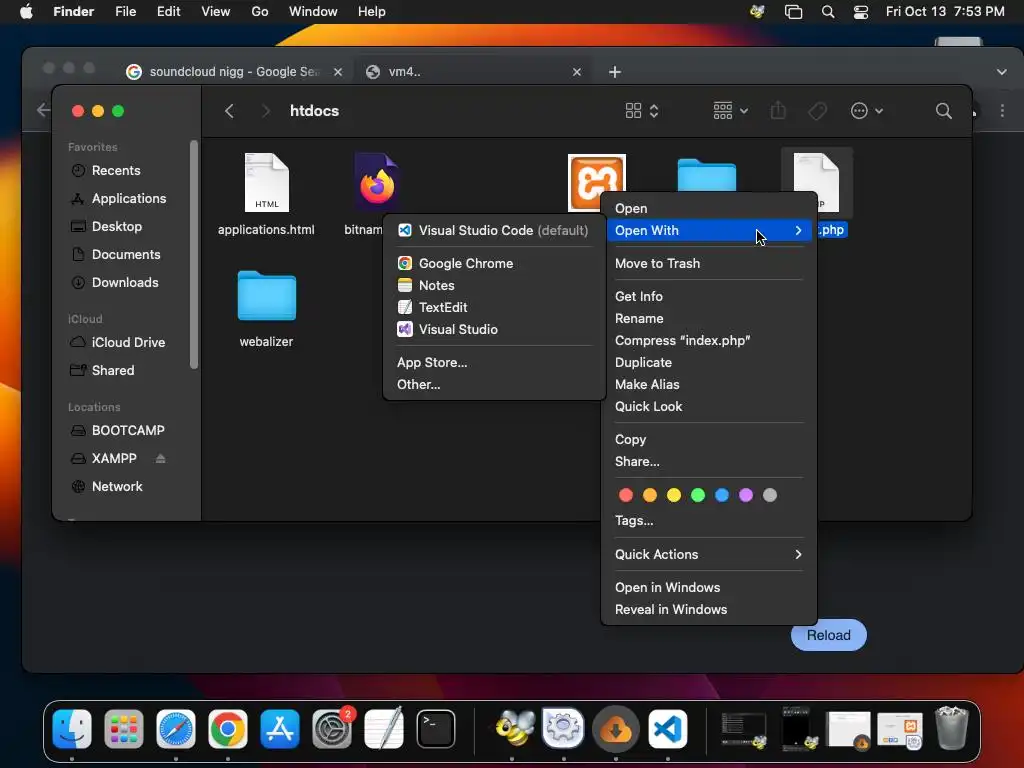This screenshot has width=1024, height=768.
Task: Choose Google Chrome in Open With submenu
Action: [x=494, y=263]
